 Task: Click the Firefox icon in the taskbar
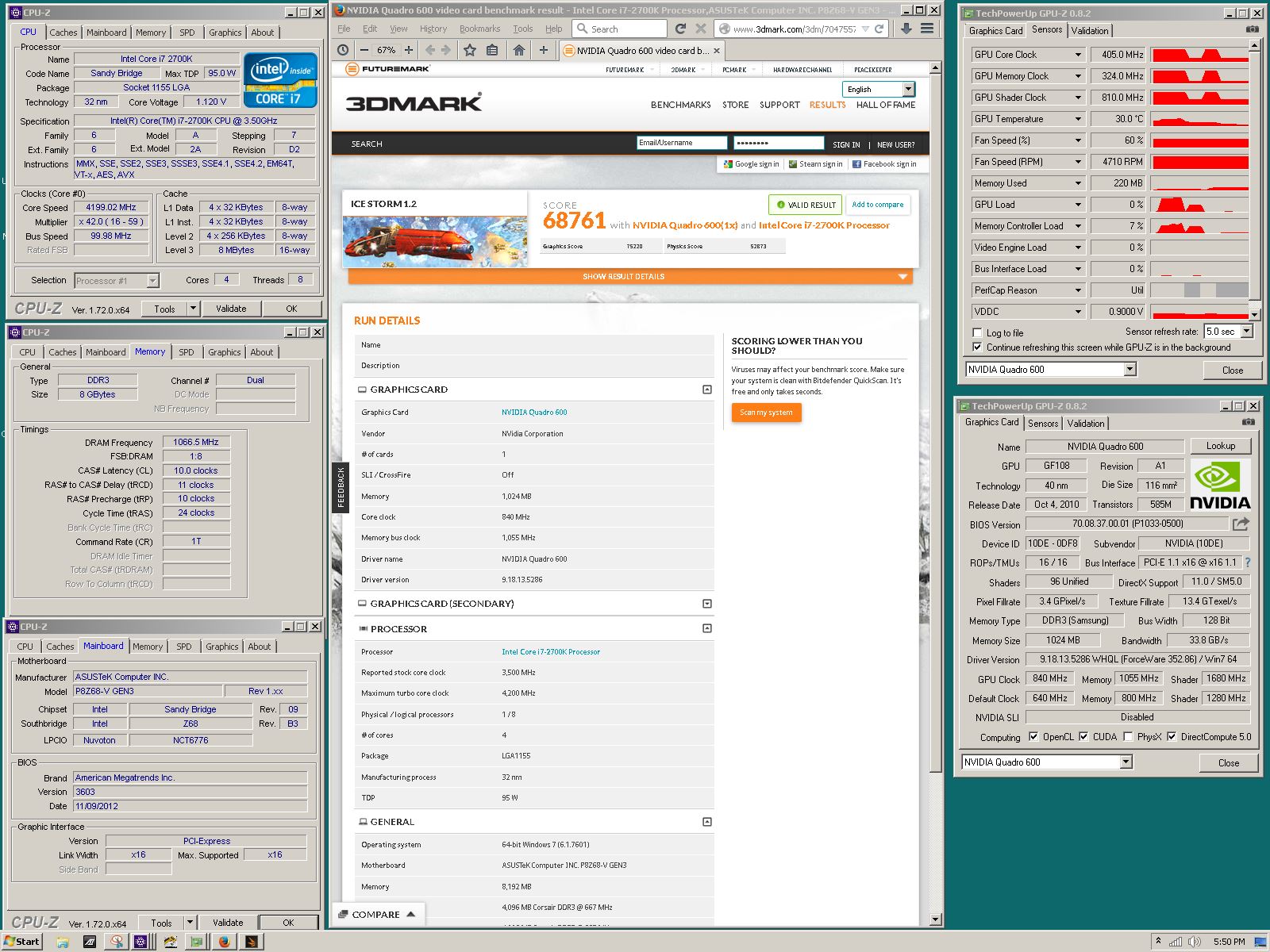(225, 942)
